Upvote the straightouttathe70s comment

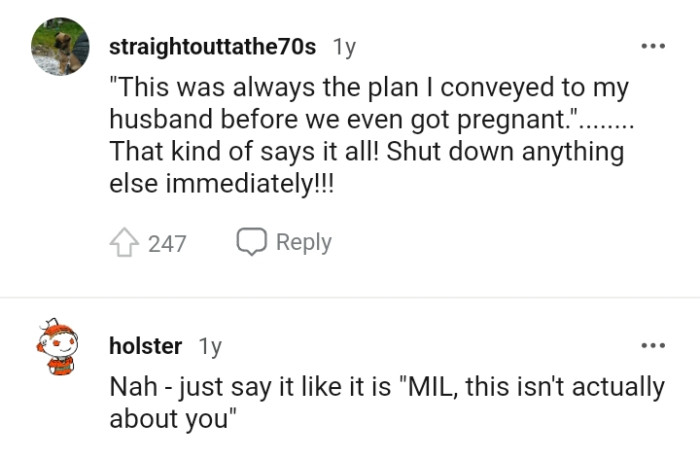[126, 243]
